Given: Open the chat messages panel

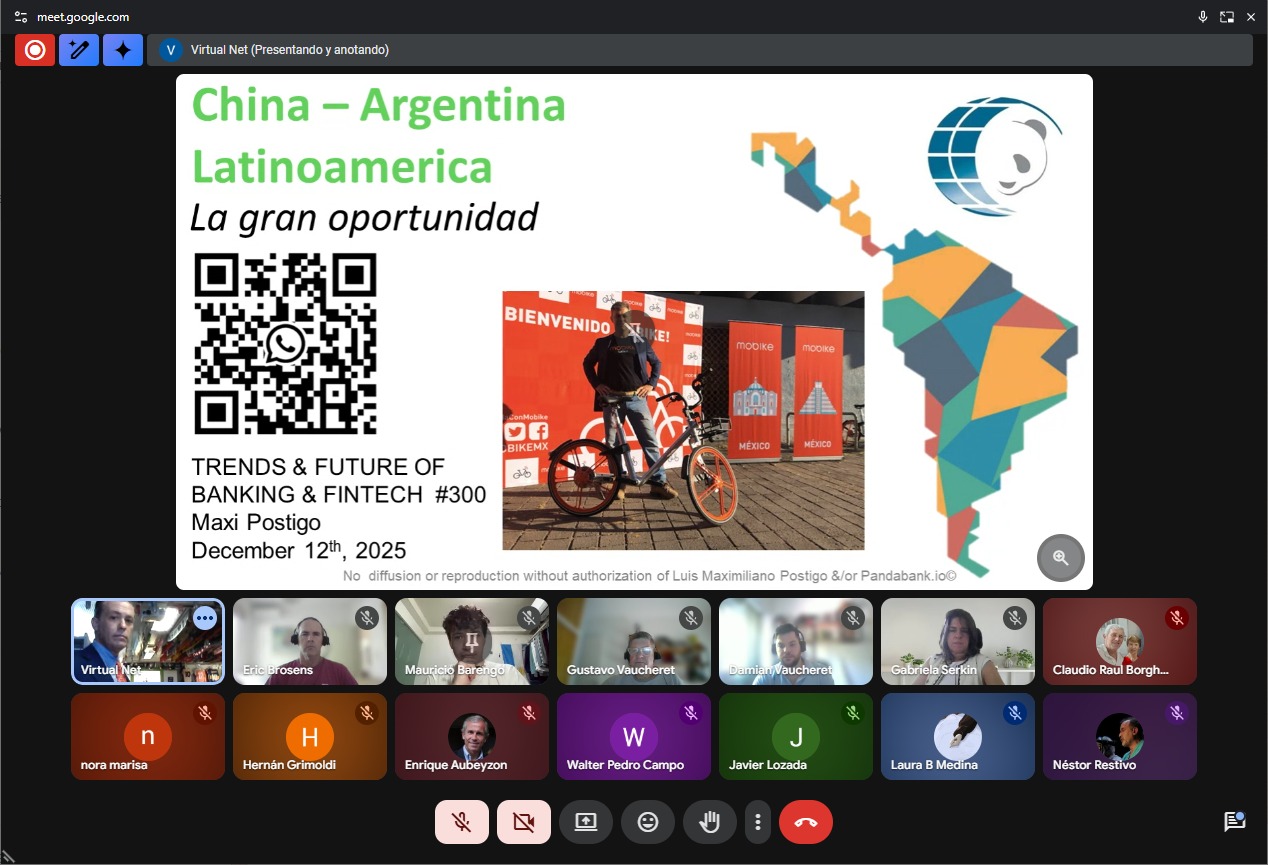Looking at the screenshot, I should 1234,822.
